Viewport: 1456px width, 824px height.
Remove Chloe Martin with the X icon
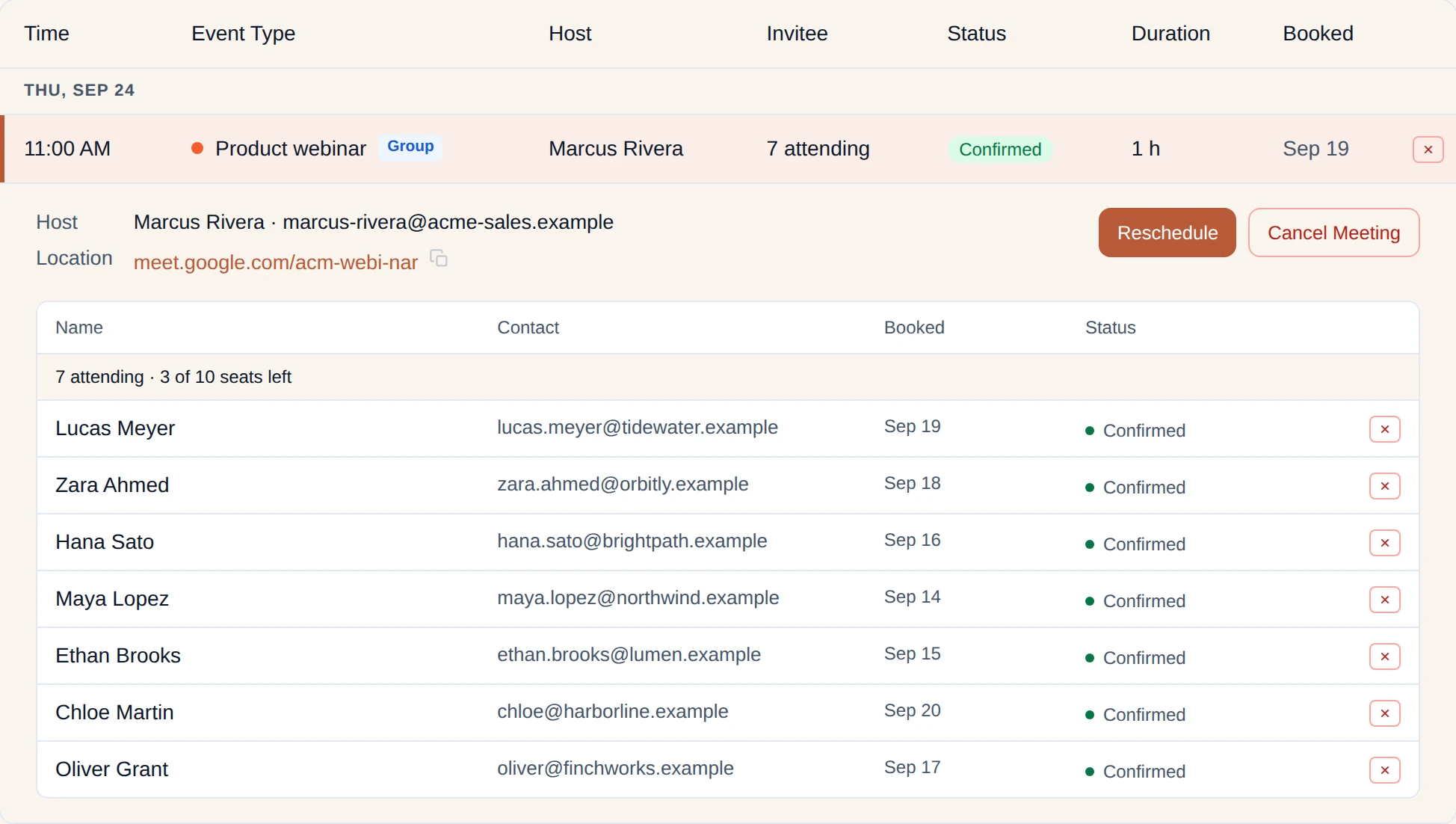tap(1384, 713)
